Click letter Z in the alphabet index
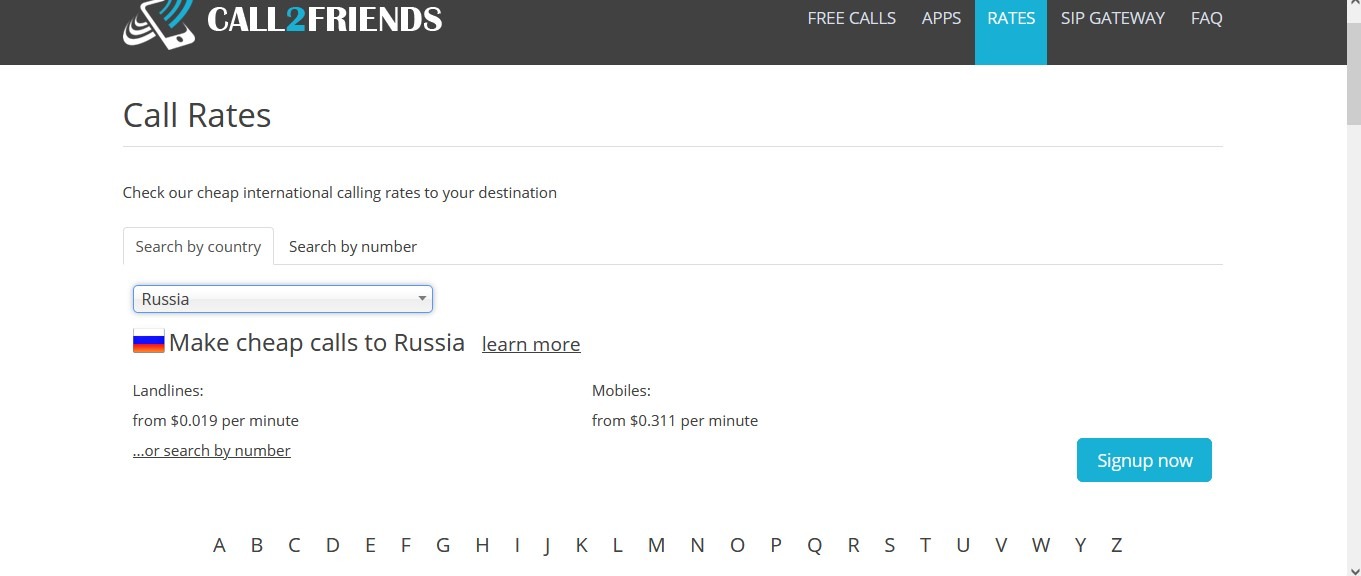Viewport: 1361px width, 576px height. point(1116,545)
